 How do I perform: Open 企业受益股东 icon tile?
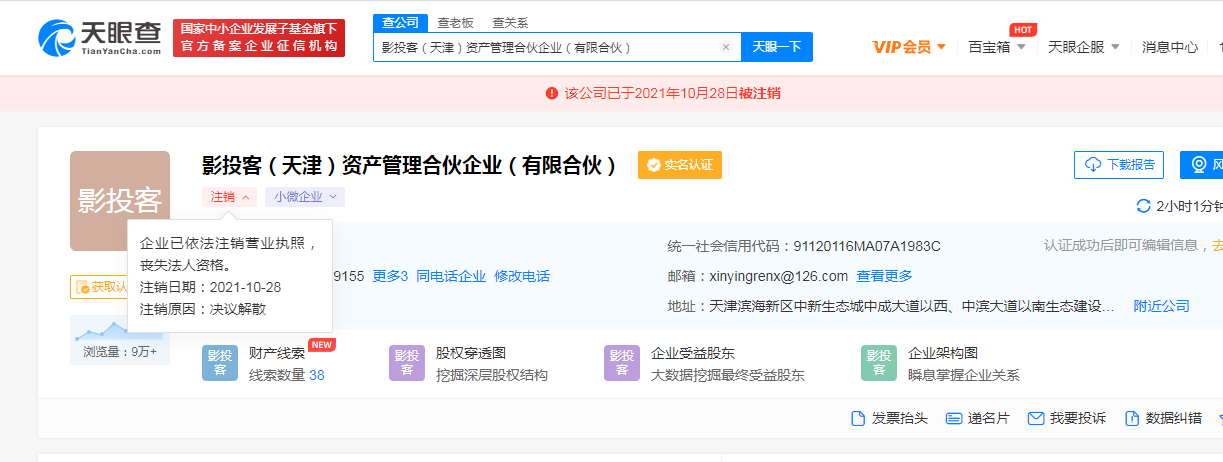[622, 363]
